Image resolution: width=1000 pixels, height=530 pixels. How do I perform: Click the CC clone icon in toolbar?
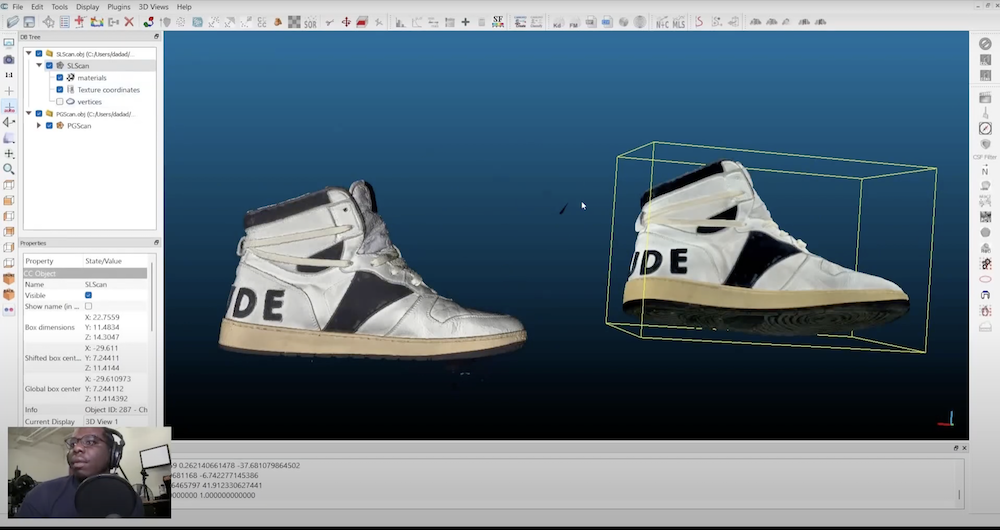click(262, 22)
